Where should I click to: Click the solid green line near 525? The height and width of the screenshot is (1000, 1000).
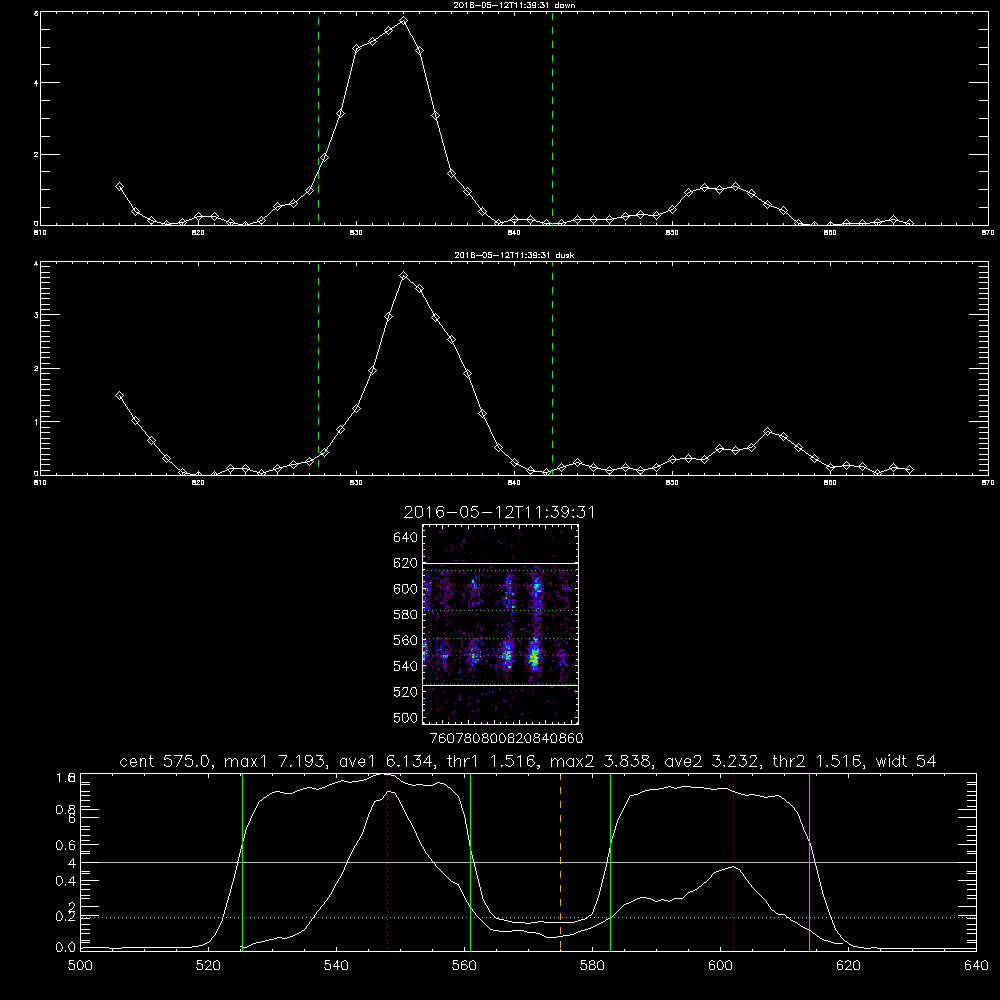242,862
